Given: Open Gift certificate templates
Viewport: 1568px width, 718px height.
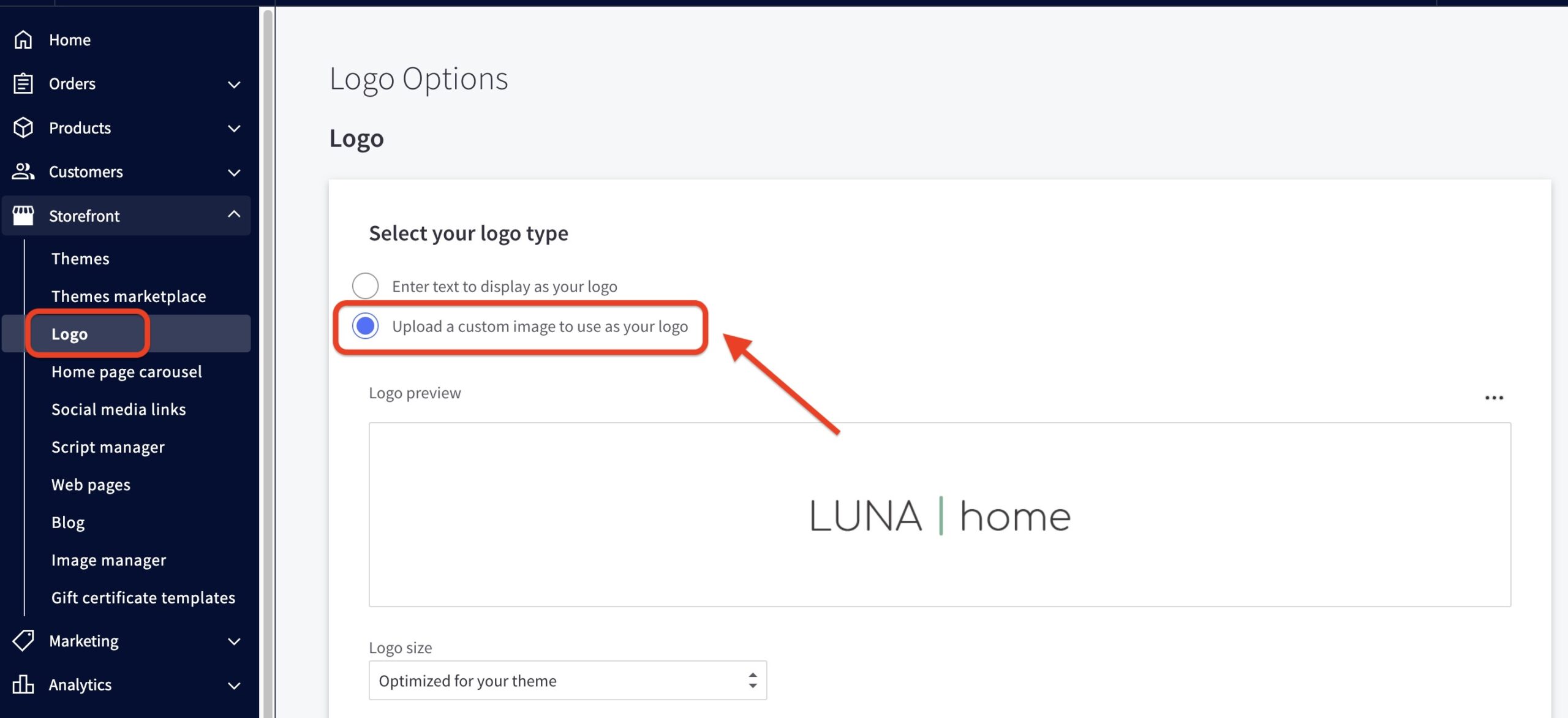Looking at the screenshot, I should tap(143, 597).
